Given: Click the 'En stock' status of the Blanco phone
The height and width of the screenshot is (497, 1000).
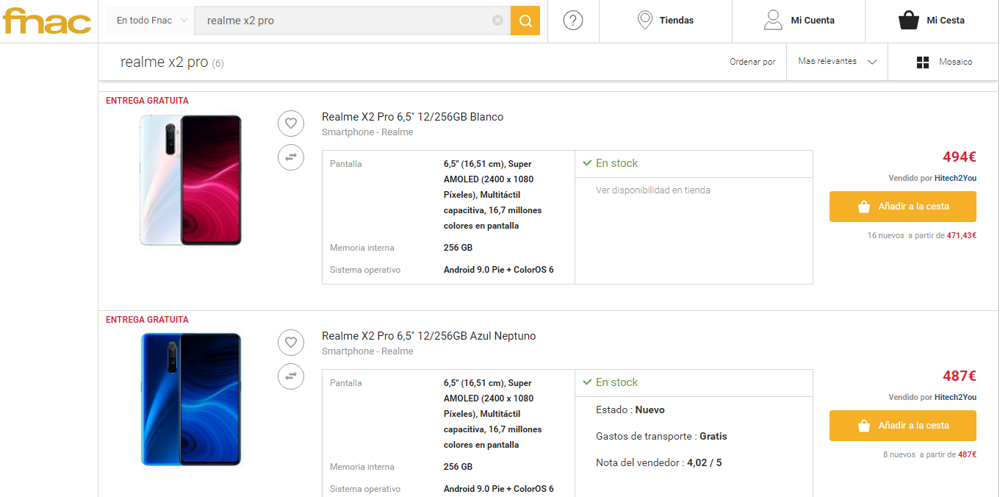Looking at the screenshot, I should coord(610,163).
